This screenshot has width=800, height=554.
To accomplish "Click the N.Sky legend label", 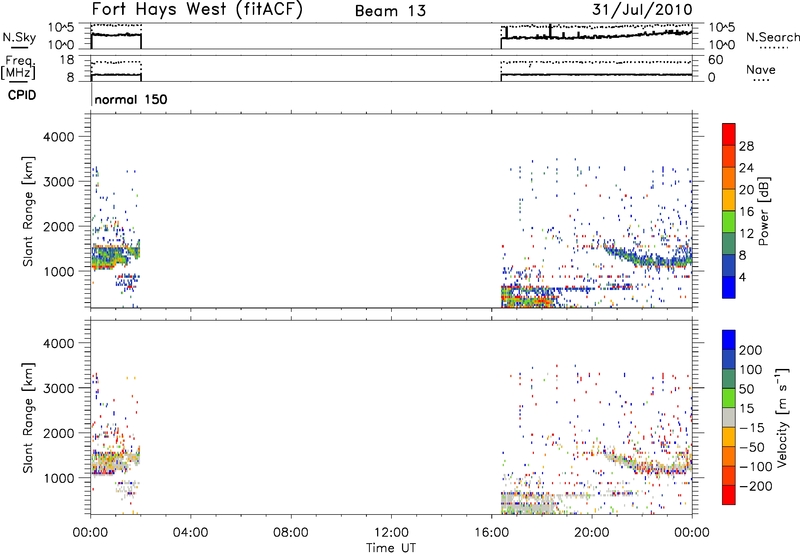I will (x=15, y=36).
